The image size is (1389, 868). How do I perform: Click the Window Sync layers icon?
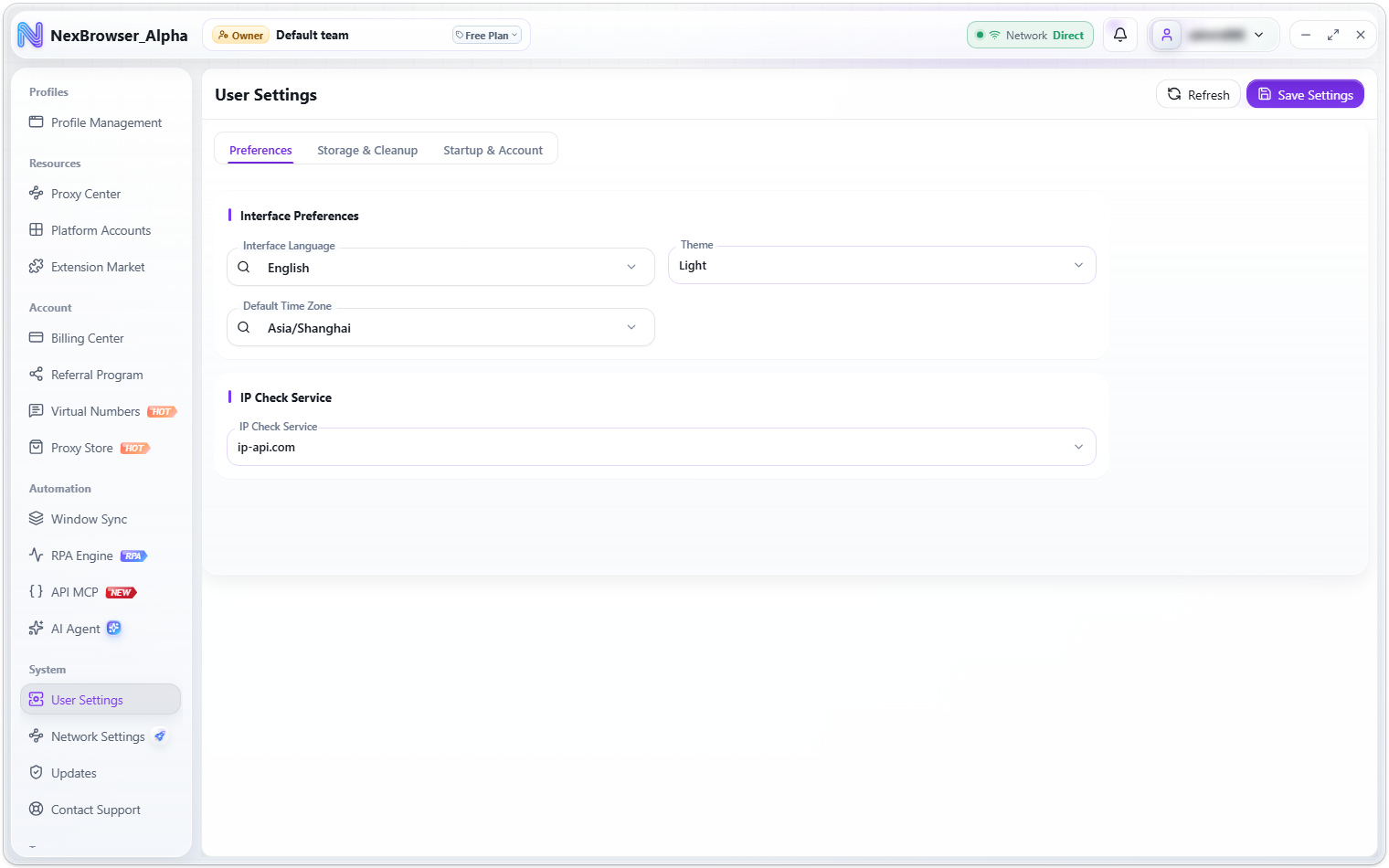tap(37, 518)
